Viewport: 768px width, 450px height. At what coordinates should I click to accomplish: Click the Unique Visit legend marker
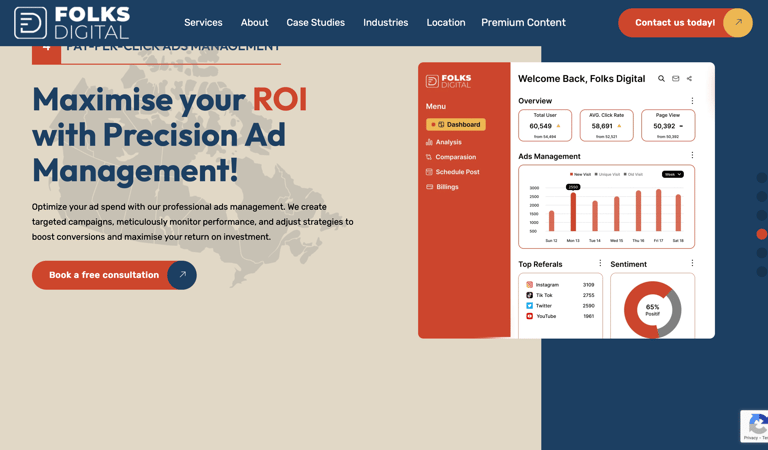click(x=596, y=174)
